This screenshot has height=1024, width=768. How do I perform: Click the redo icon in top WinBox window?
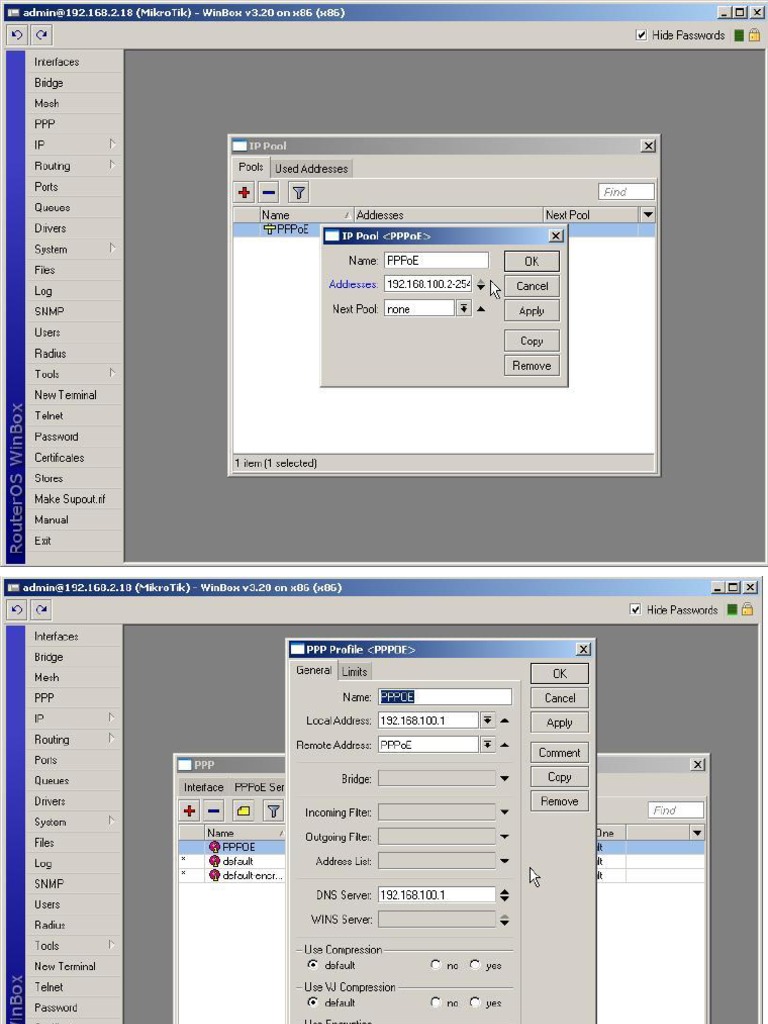click(x=41, y=35)
